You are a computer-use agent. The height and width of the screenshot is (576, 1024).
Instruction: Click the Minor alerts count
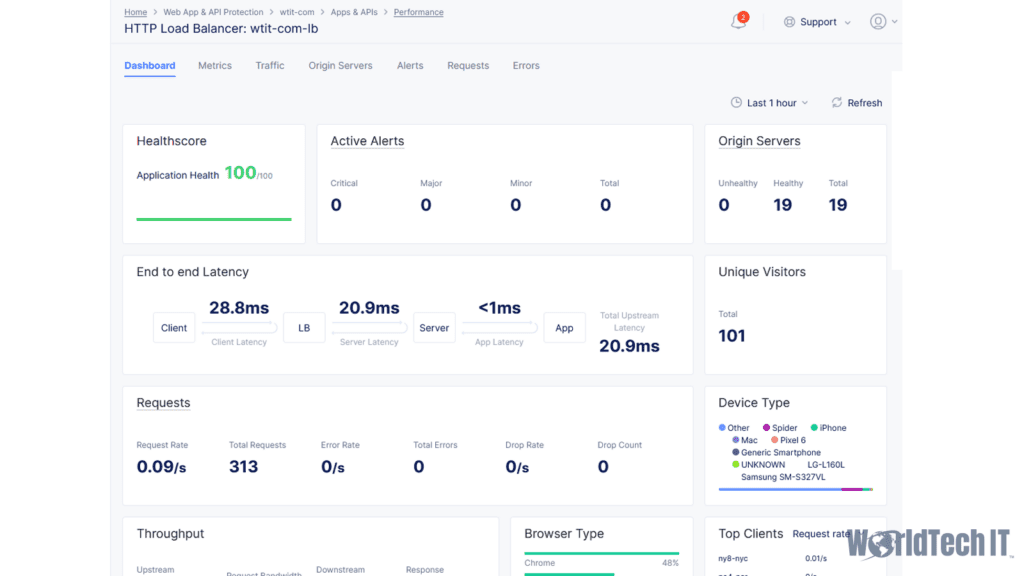[516, 205]
